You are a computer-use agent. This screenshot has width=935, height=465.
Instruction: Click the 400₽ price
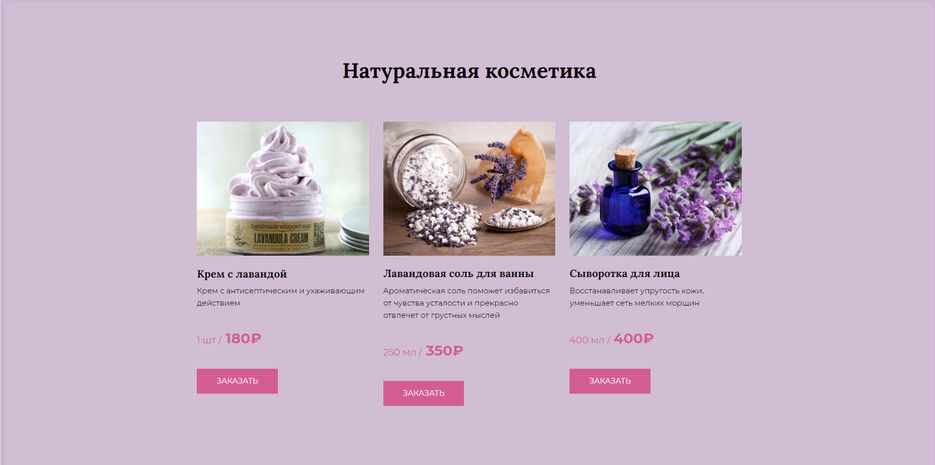pyautogui.click(x=633, y=339)
